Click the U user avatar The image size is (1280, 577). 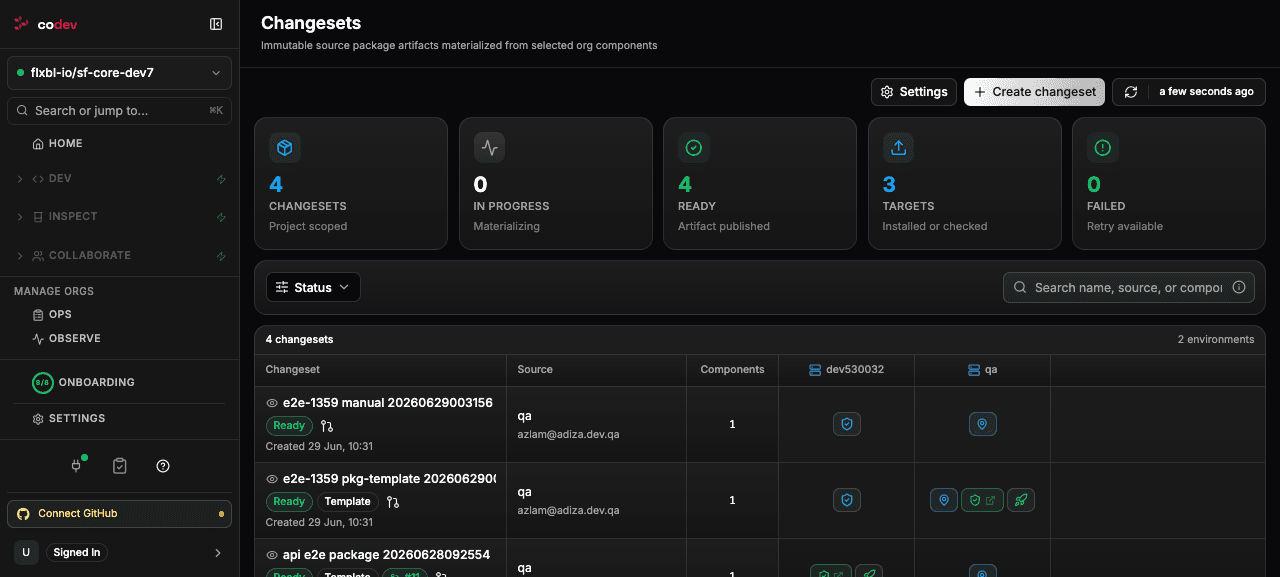point(26,552)
